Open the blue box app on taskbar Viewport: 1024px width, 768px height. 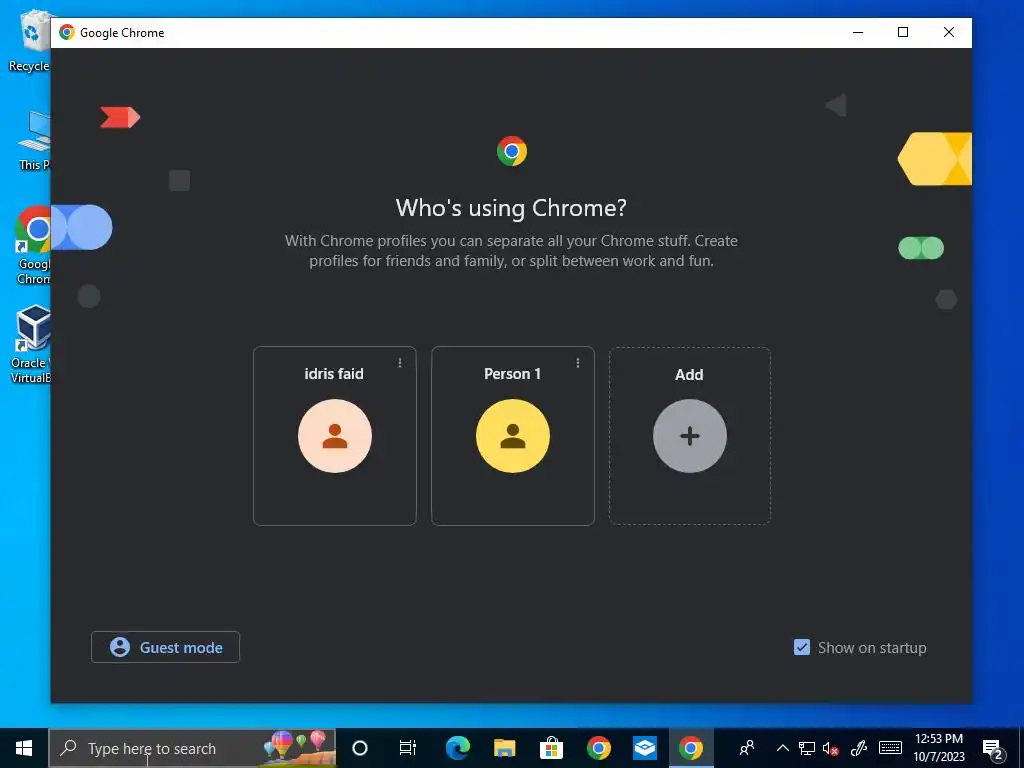point(645,748)
